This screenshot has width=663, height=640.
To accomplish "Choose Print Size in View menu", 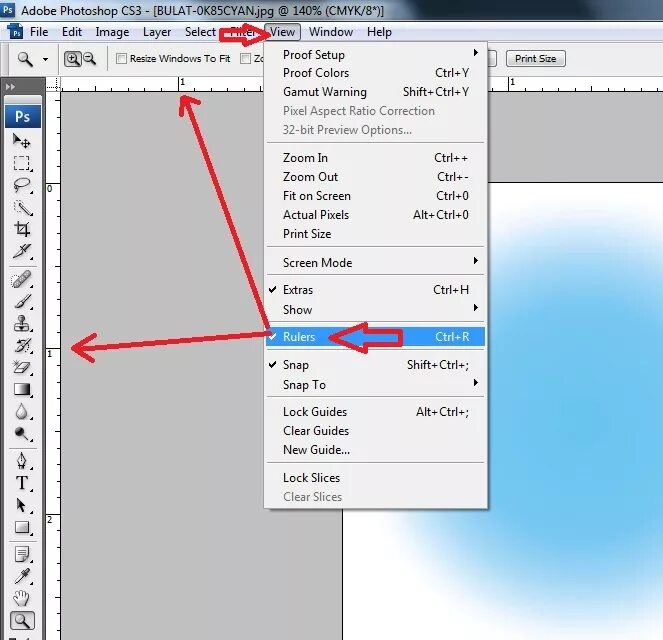I will click(x=375, y=234).
